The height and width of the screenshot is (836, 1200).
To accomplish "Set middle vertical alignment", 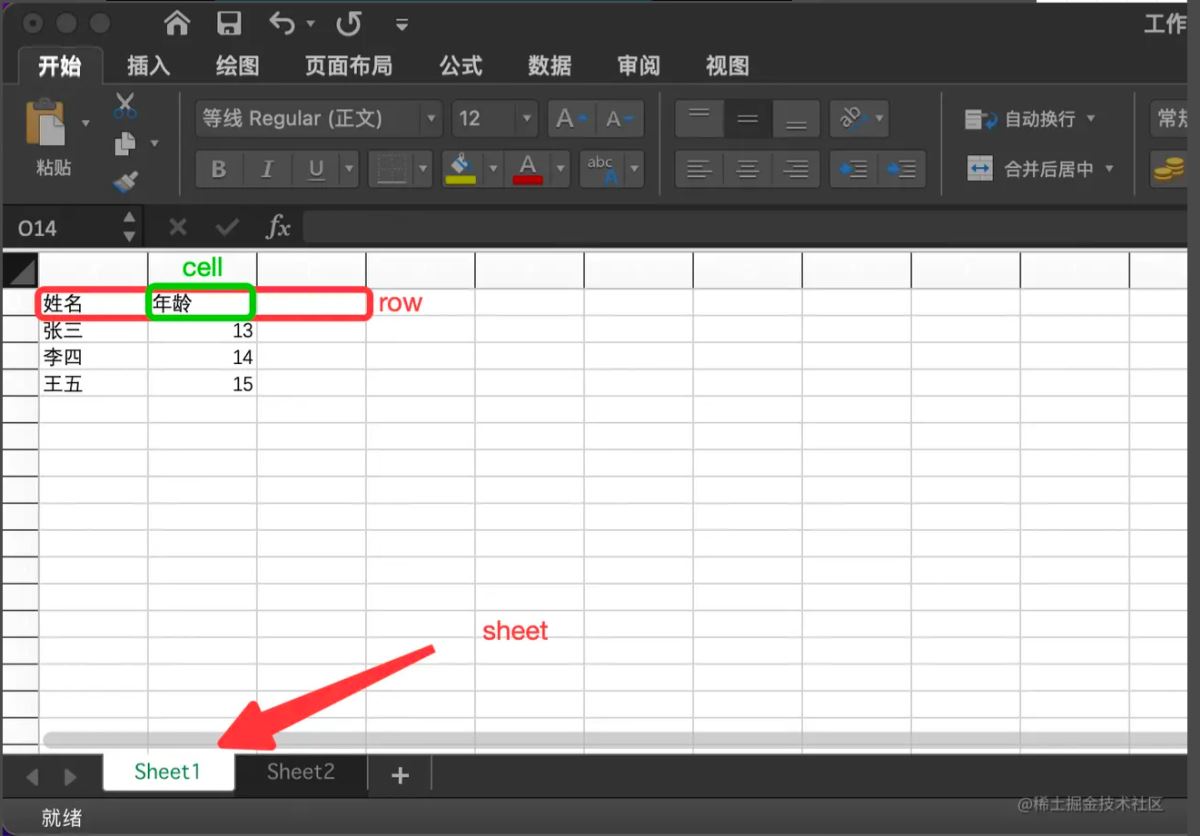I will coord(748,119).
